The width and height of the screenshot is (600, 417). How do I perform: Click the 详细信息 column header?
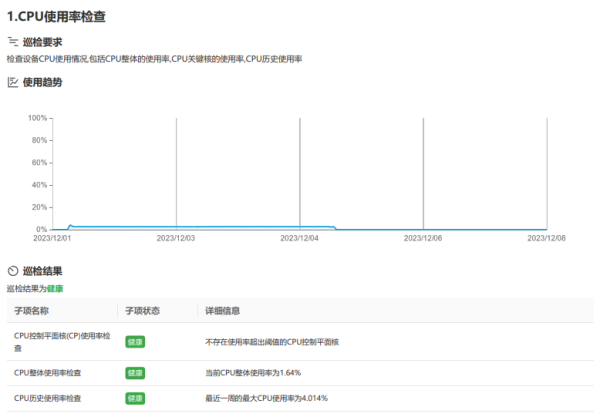pos(222,310)
